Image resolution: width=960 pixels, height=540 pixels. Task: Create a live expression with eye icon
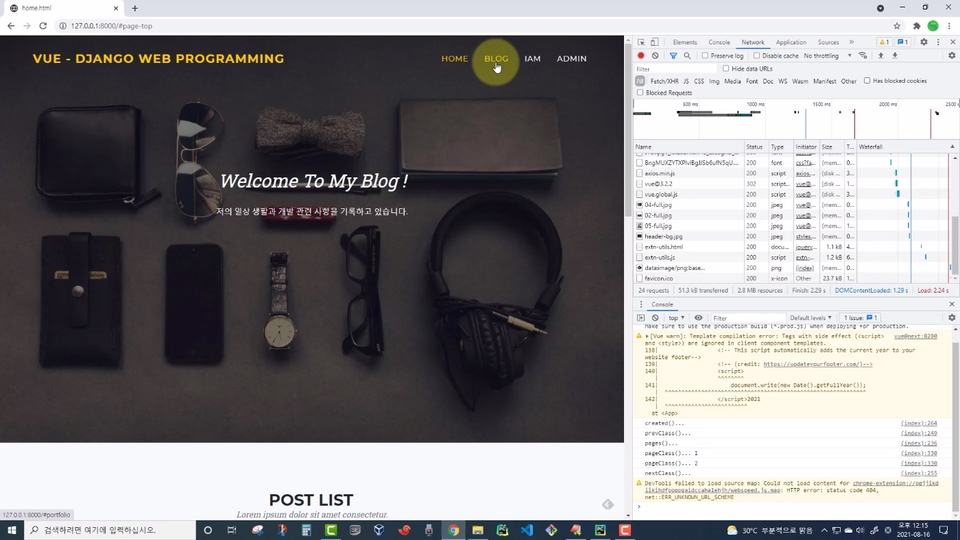[698, 318]
